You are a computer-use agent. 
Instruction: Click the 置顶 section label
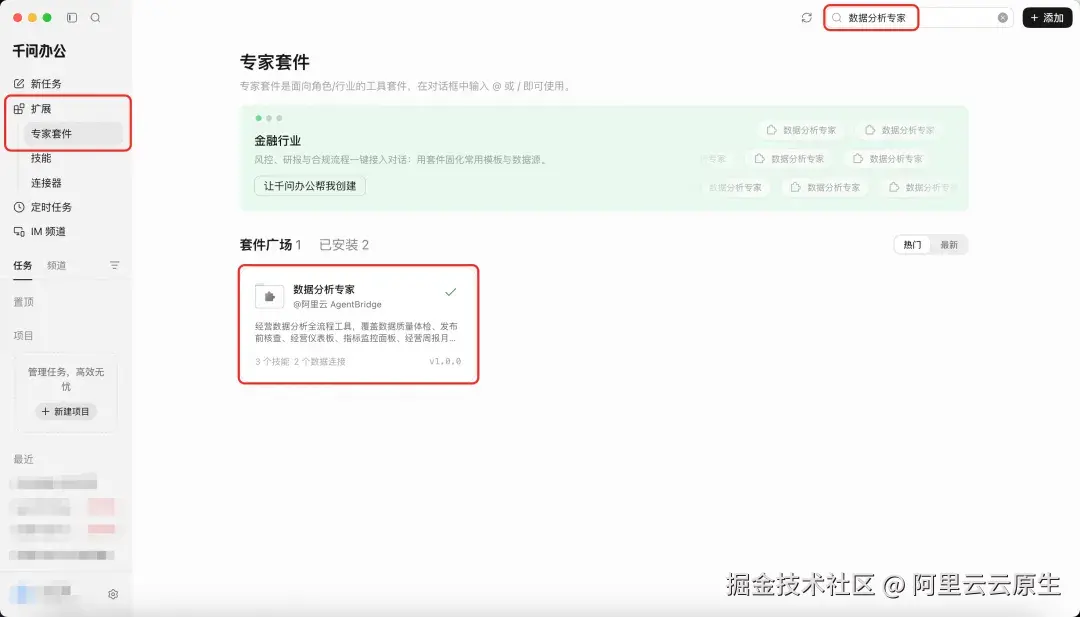click(x=23, y=302)
